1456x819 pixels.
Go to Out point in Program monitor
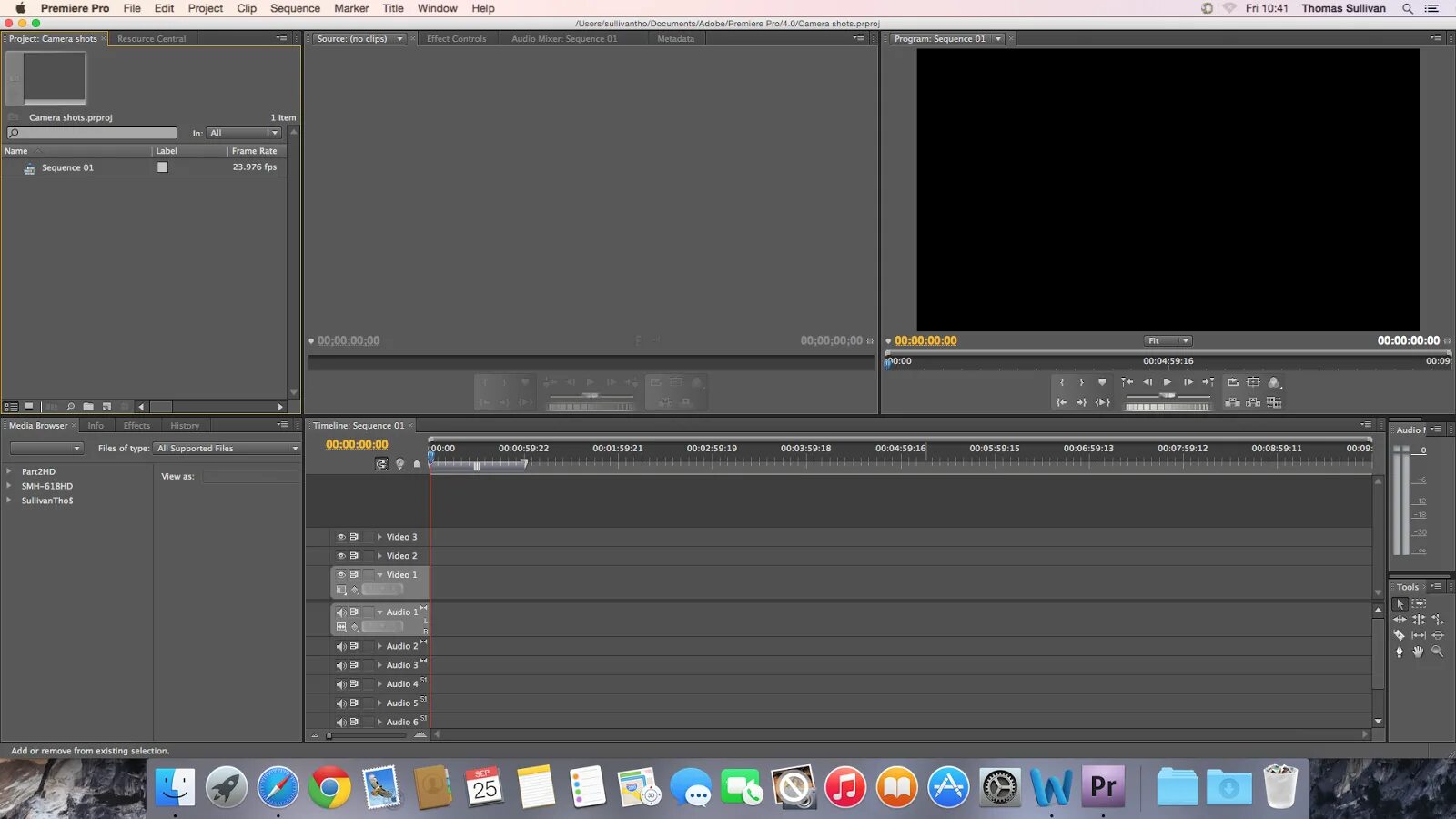(1082, 402)
